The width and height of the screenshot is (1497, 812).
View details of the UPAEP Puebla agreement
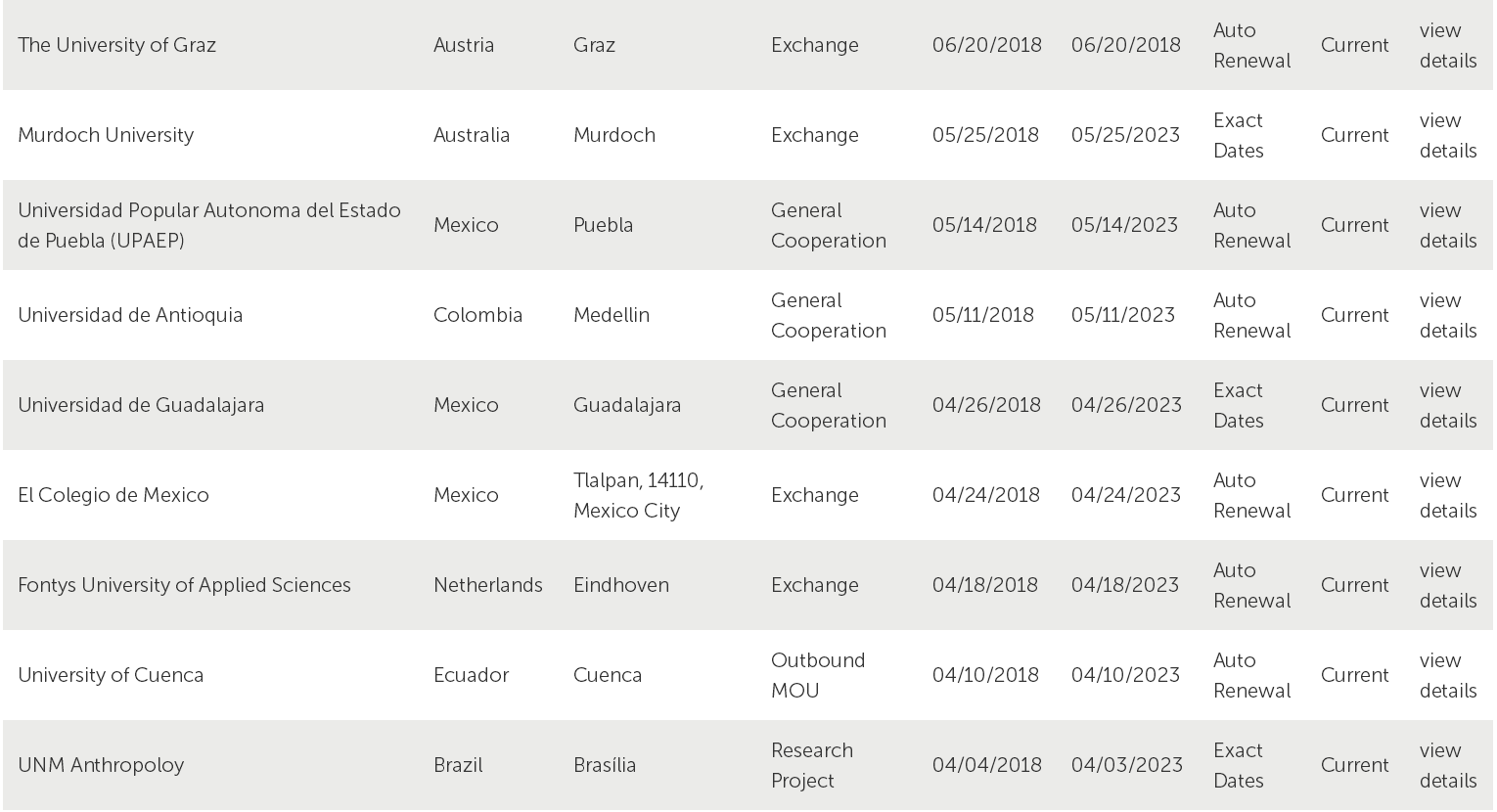(x=1447, y=225)
